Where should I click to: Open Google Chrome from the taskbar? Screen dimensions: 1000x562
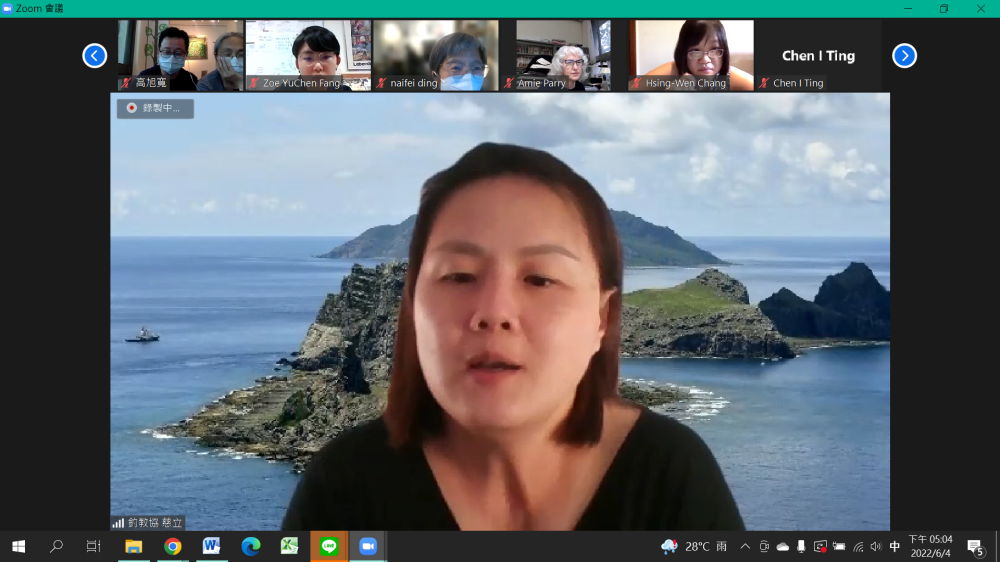point(172,546)
